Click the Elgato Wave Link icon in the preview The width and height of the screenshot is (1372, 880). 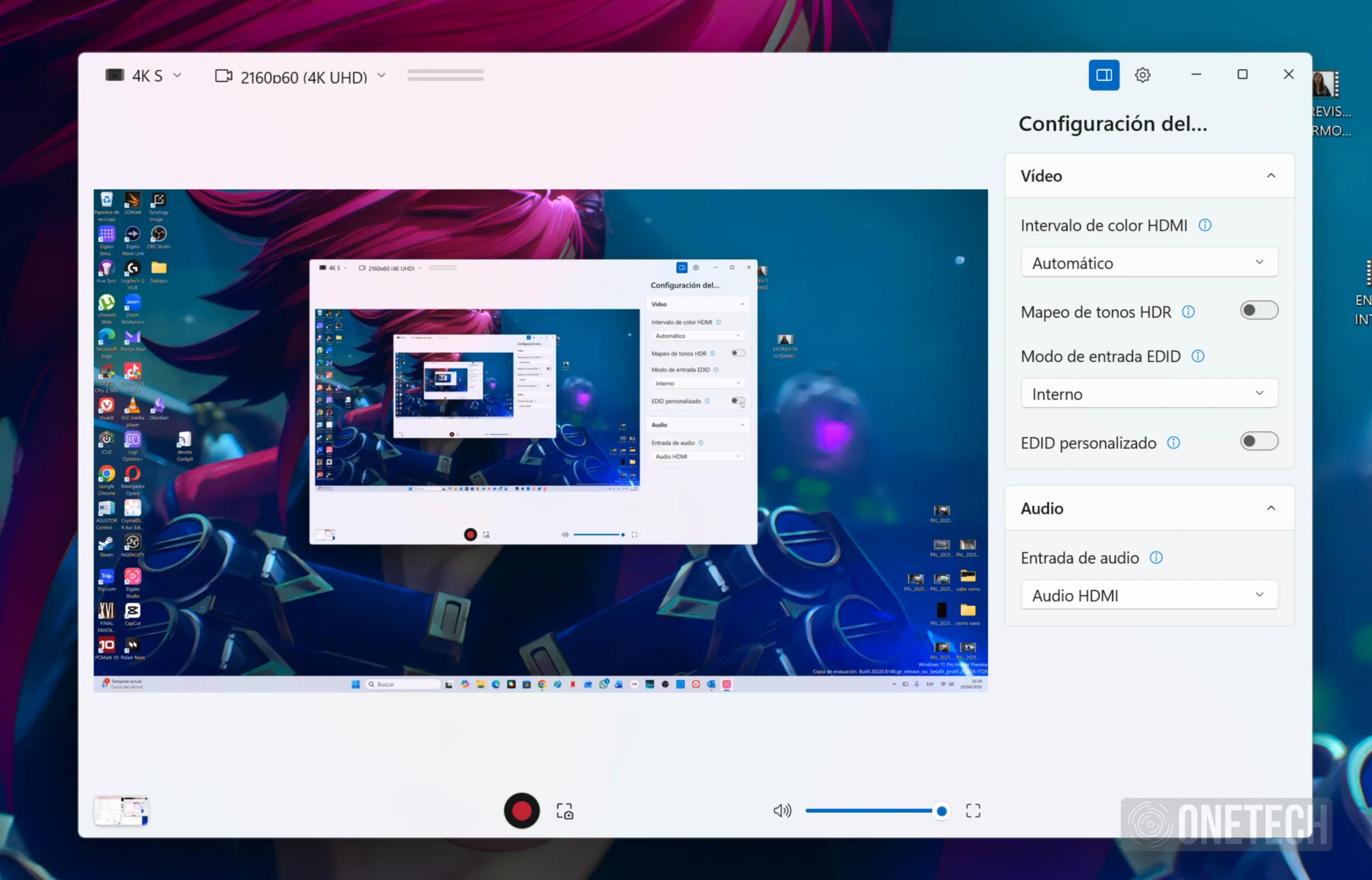pos(133,241)
